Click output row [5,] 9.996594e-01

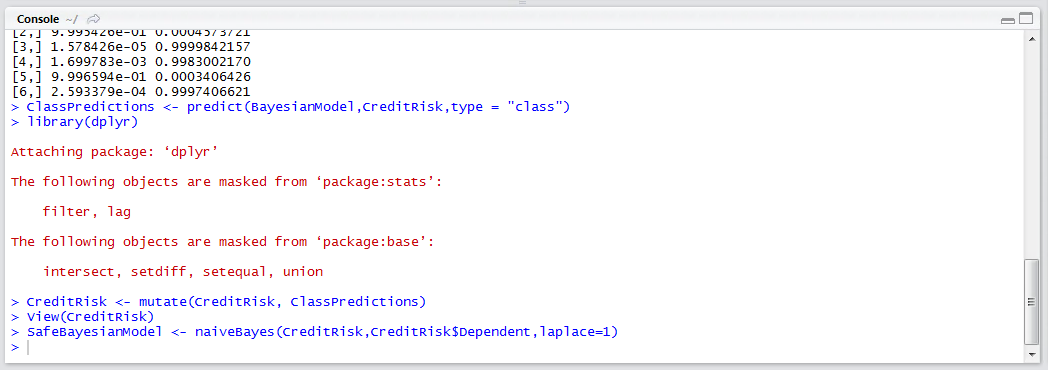tap(131, 77)
